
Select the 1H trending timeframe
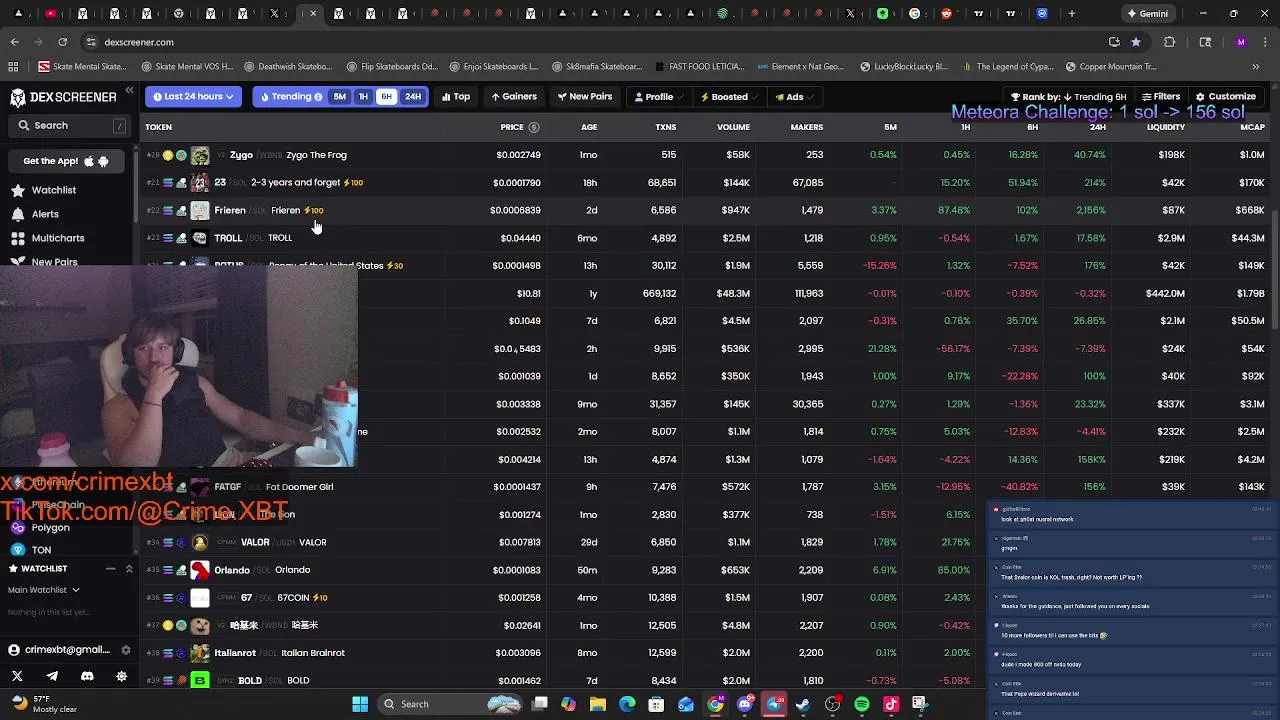coord(363,97)
